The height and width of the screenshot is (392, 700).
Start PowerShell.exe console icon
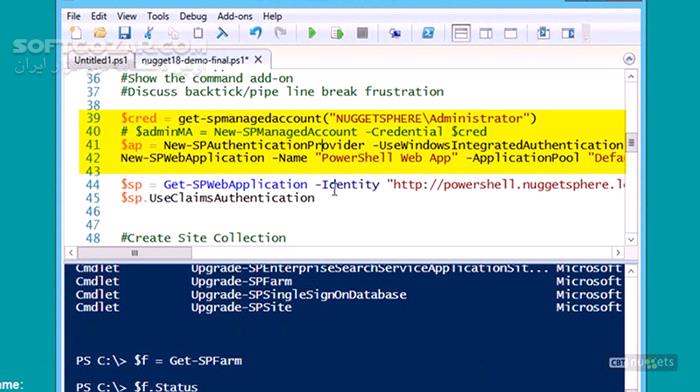pyautogui.click(x=428, y=33)
